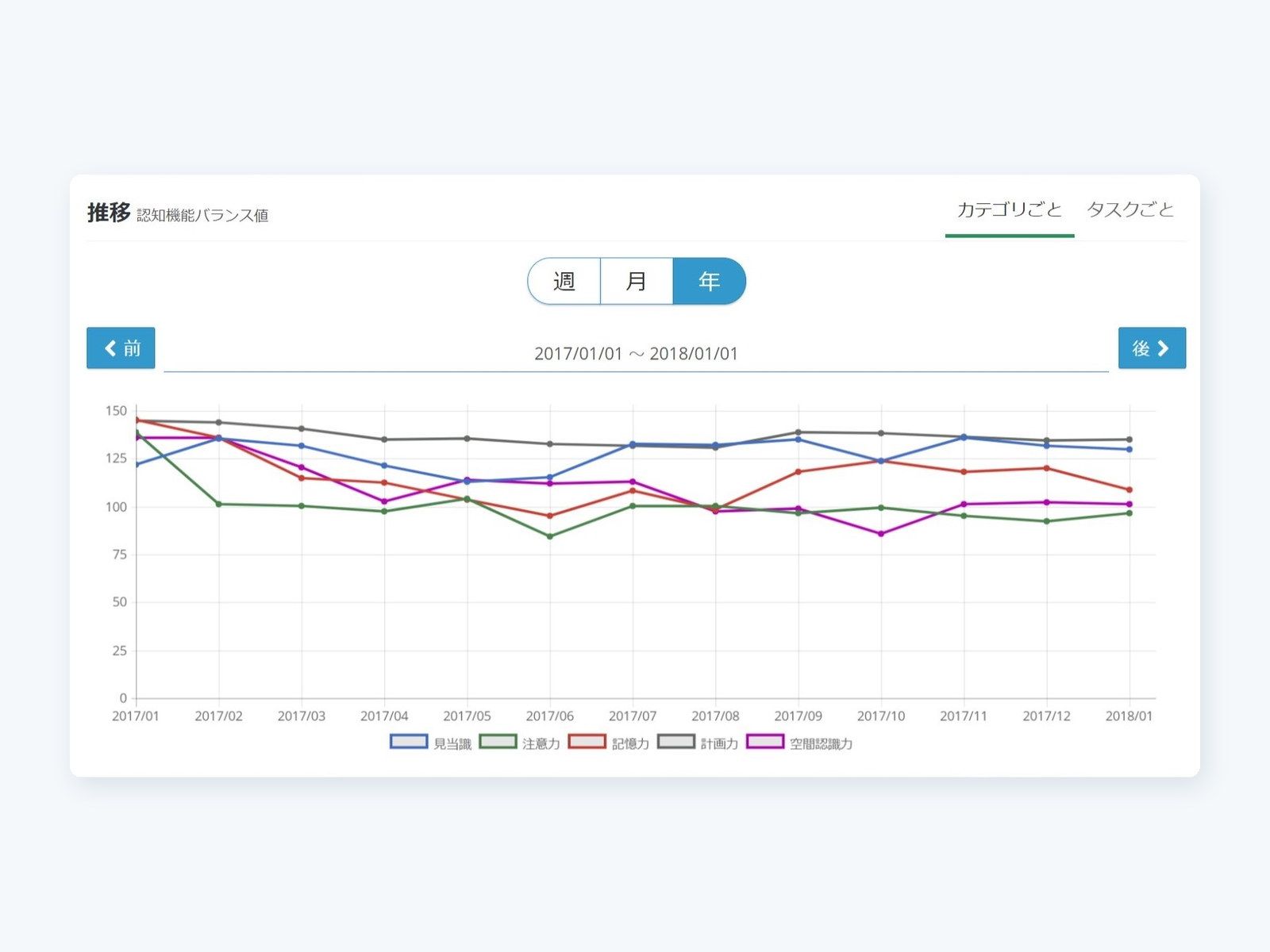Image resolution: width=1270 pixels, height=952 pixels.
Task: Click the 計画力 data point at 2017/09
Action: tap(799, 432)
